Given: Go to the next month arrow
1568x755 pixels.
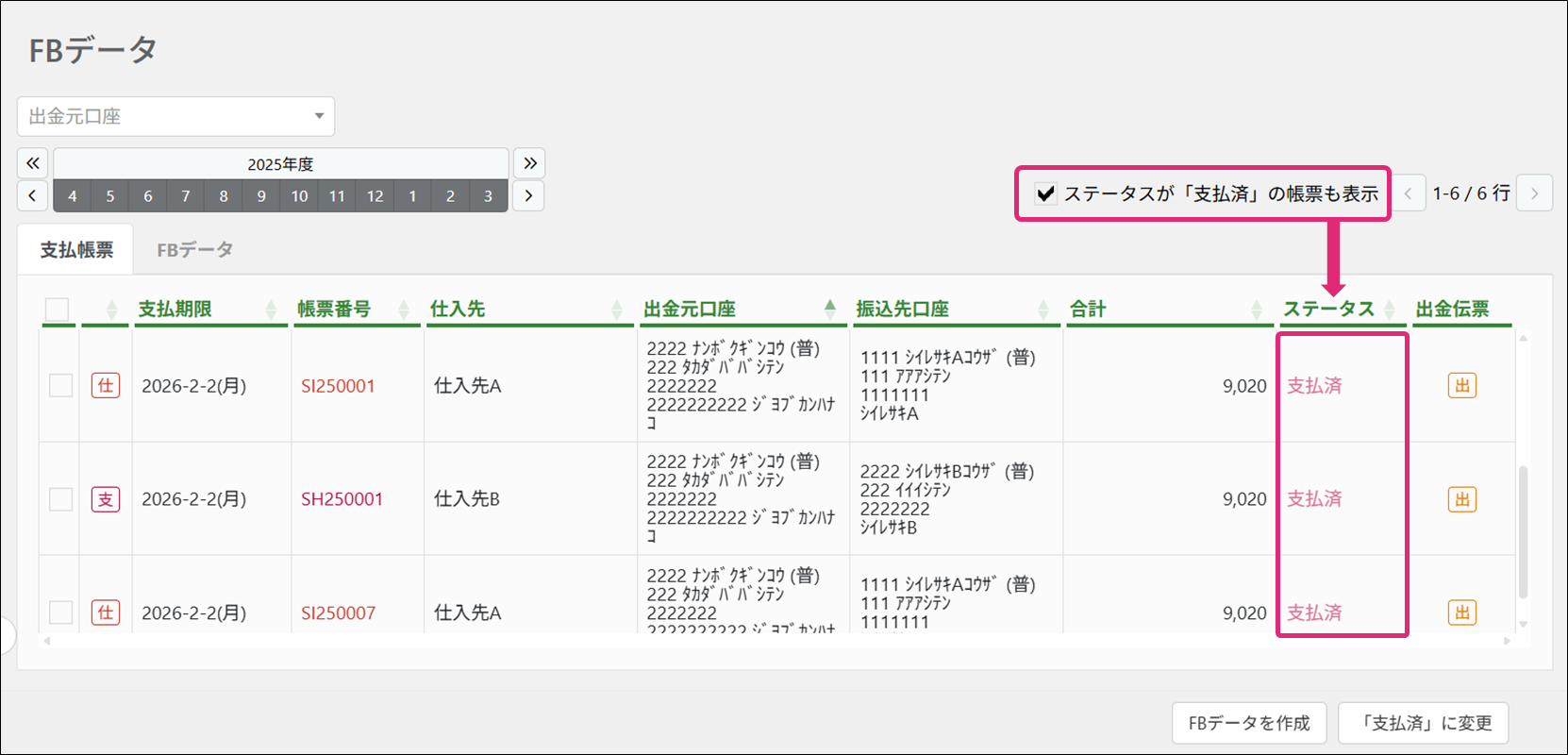Looking at the screenshot, I should point(528,196).
